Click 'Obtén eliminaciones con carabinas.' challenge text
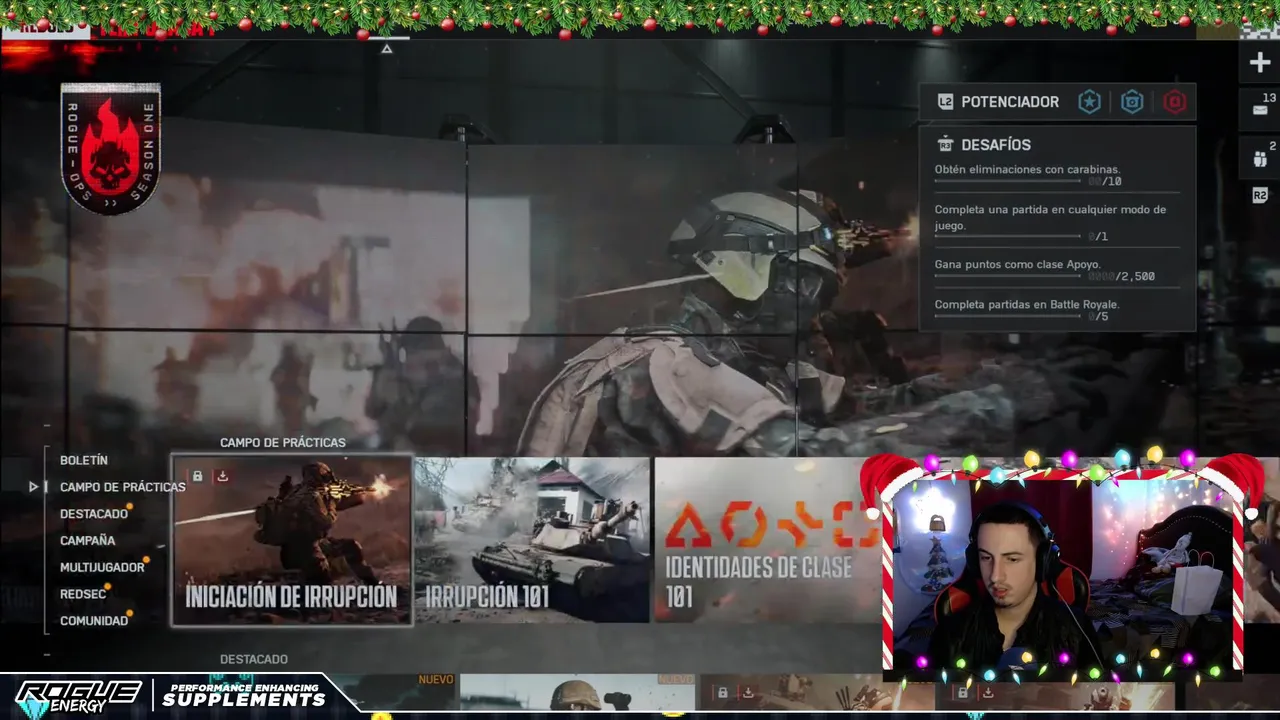This screenshot has width=1280, height=720. (1027, 170)
